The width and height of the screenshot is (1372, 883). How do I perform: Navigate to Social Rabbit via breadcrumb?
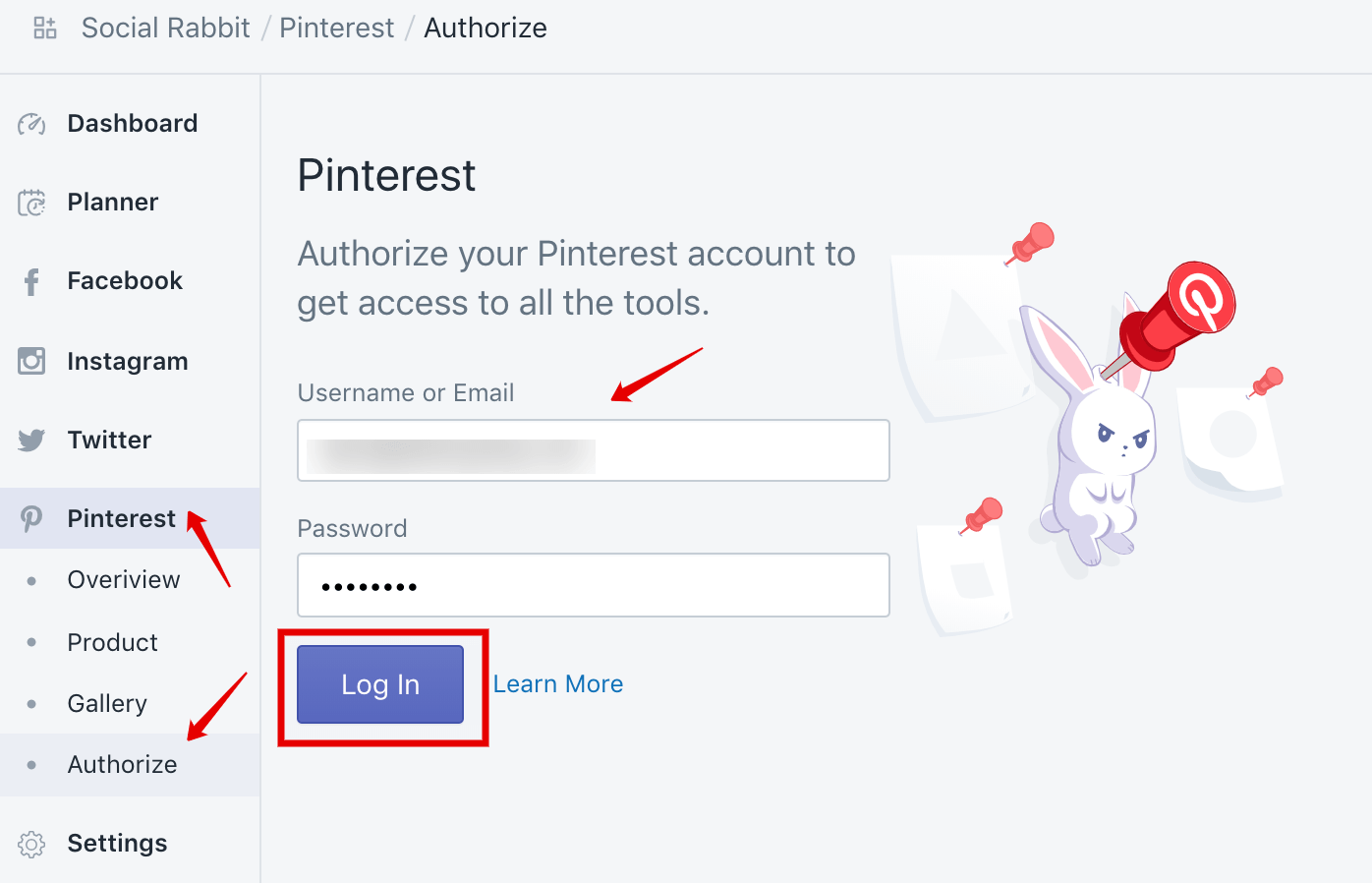tap(165, 28)
